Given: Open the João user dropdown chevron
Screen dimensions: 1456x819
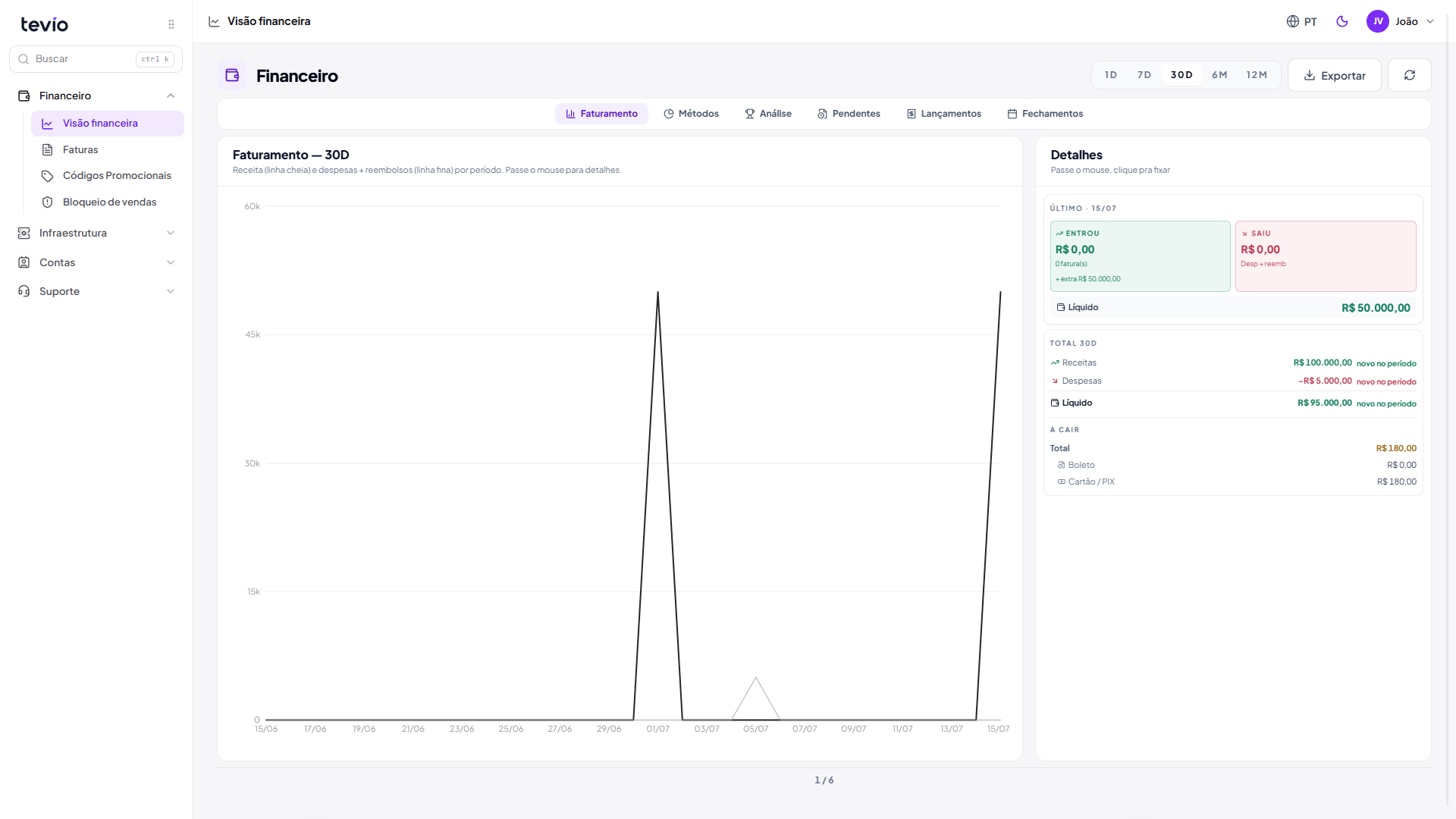Looking at the screenshot, I should click(x=1430, y=21).
